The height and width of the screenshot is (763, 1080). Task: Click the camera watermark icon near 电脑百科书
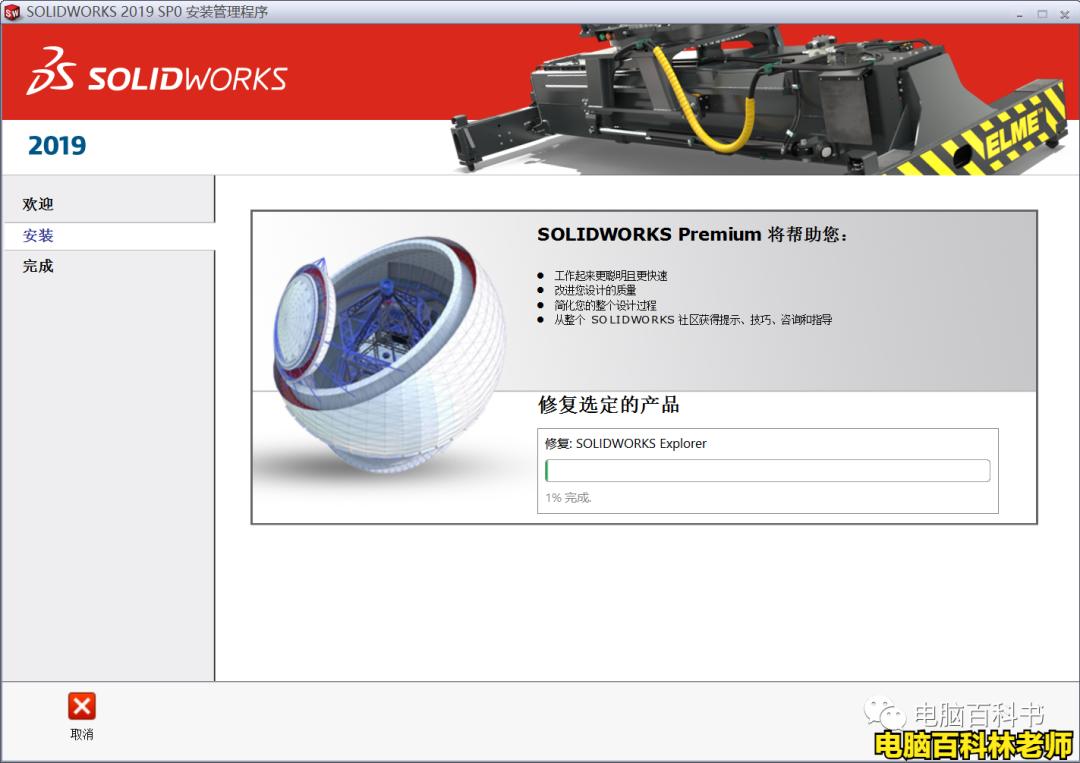click(884, 713)
